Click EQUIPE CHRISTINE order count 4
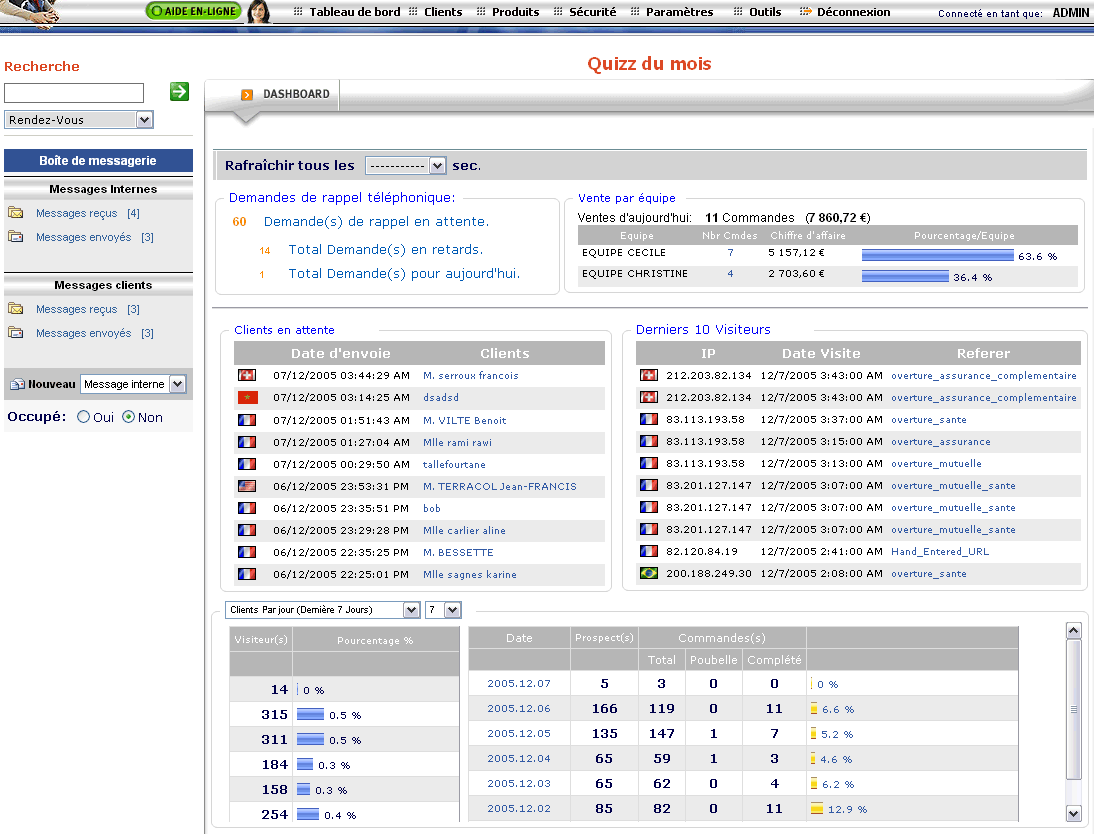 (x=730, y=274)
